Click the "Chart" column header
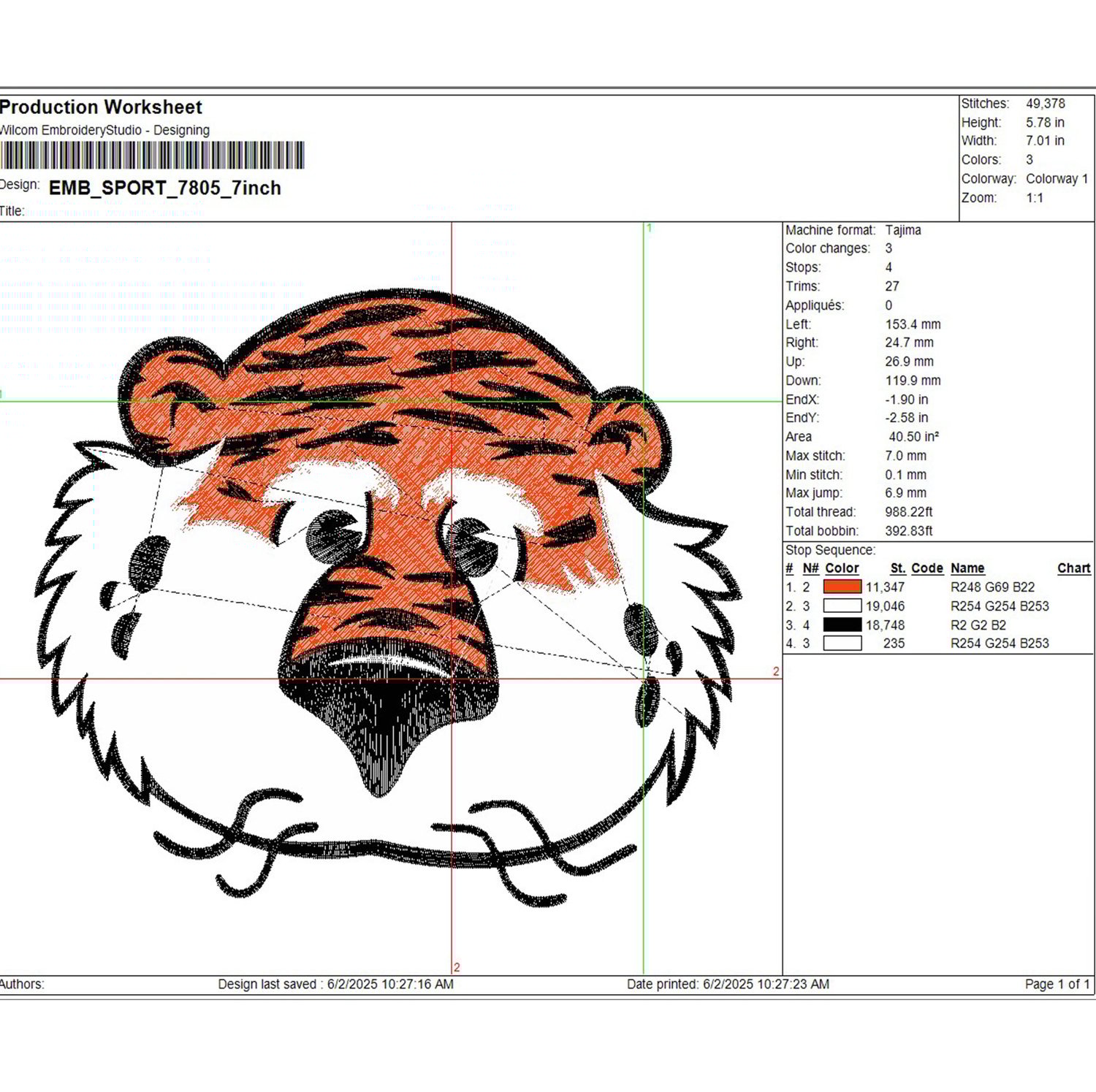This screenshot has height=1092, width=1096. tap(1074, 568)
